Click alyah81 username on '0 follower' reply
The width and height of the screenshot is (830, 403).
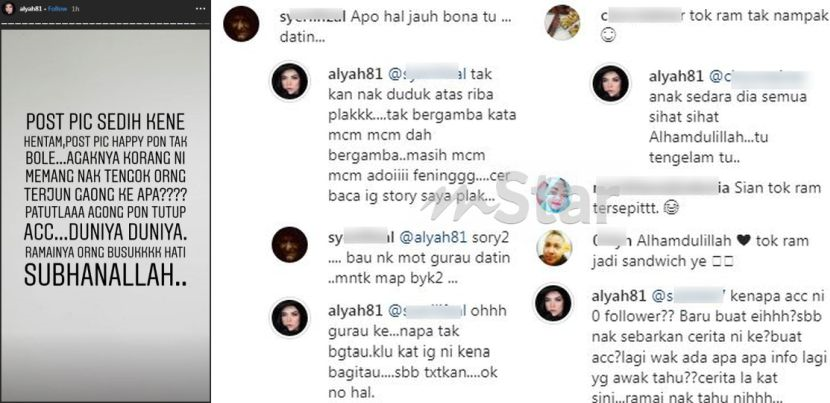click(x=618, y=295)
